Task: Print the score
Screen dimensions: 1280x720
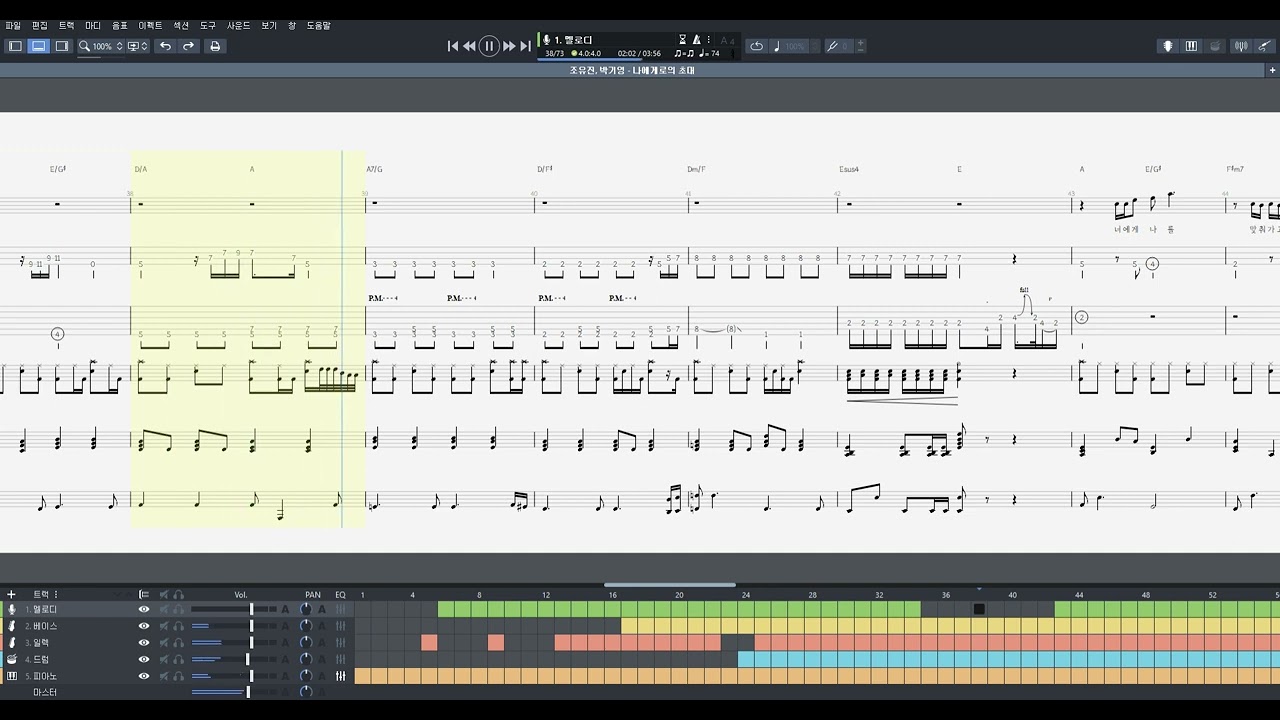Action: [x=215, y=46]
